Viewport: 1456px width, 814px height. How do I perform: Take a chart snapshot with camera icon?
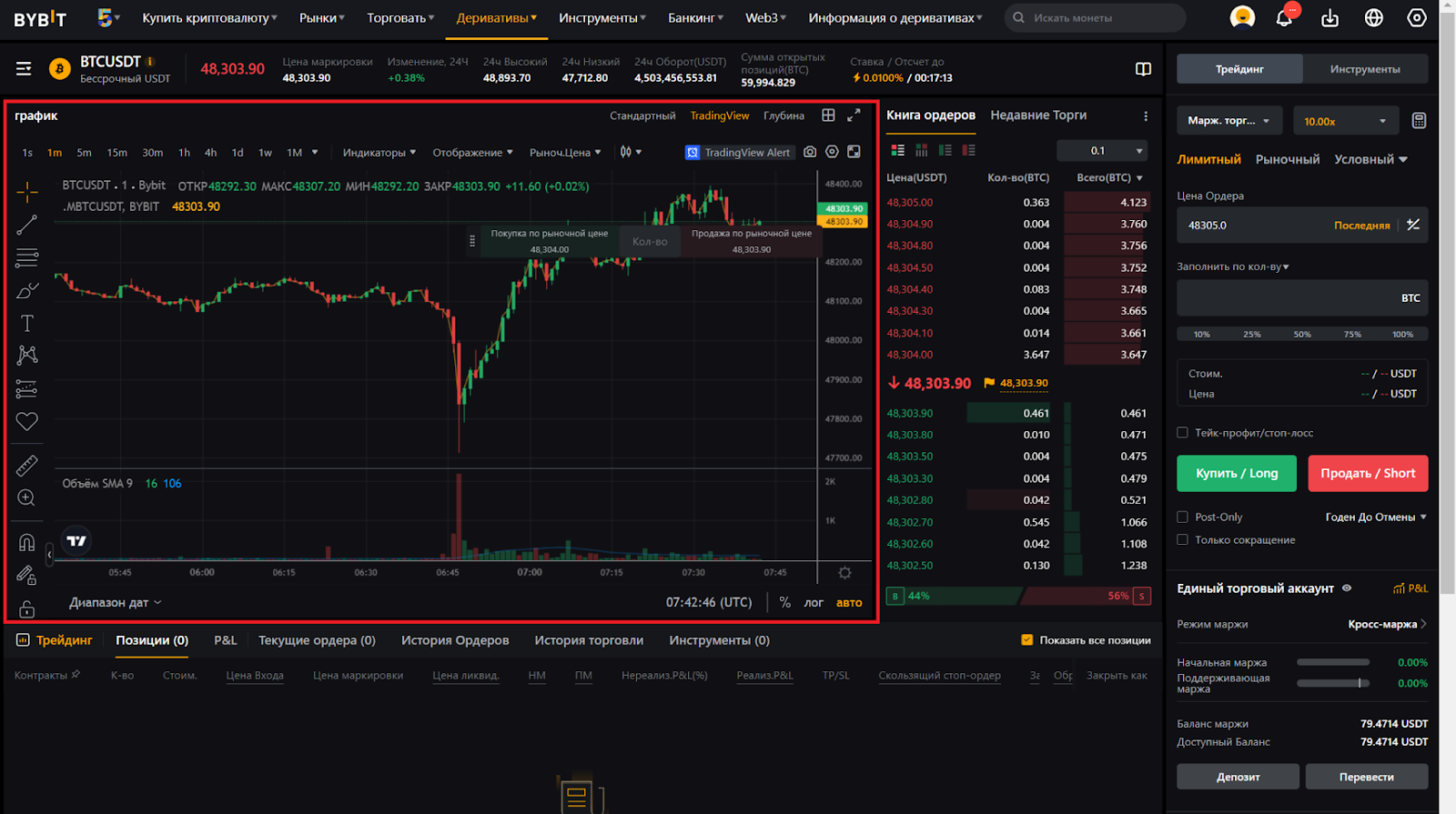810,152
